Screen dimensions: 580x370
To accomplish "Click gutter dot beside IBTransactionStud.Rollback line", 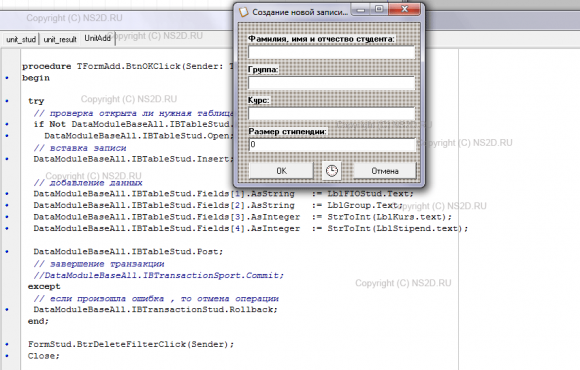I will [x=7, y=309].
